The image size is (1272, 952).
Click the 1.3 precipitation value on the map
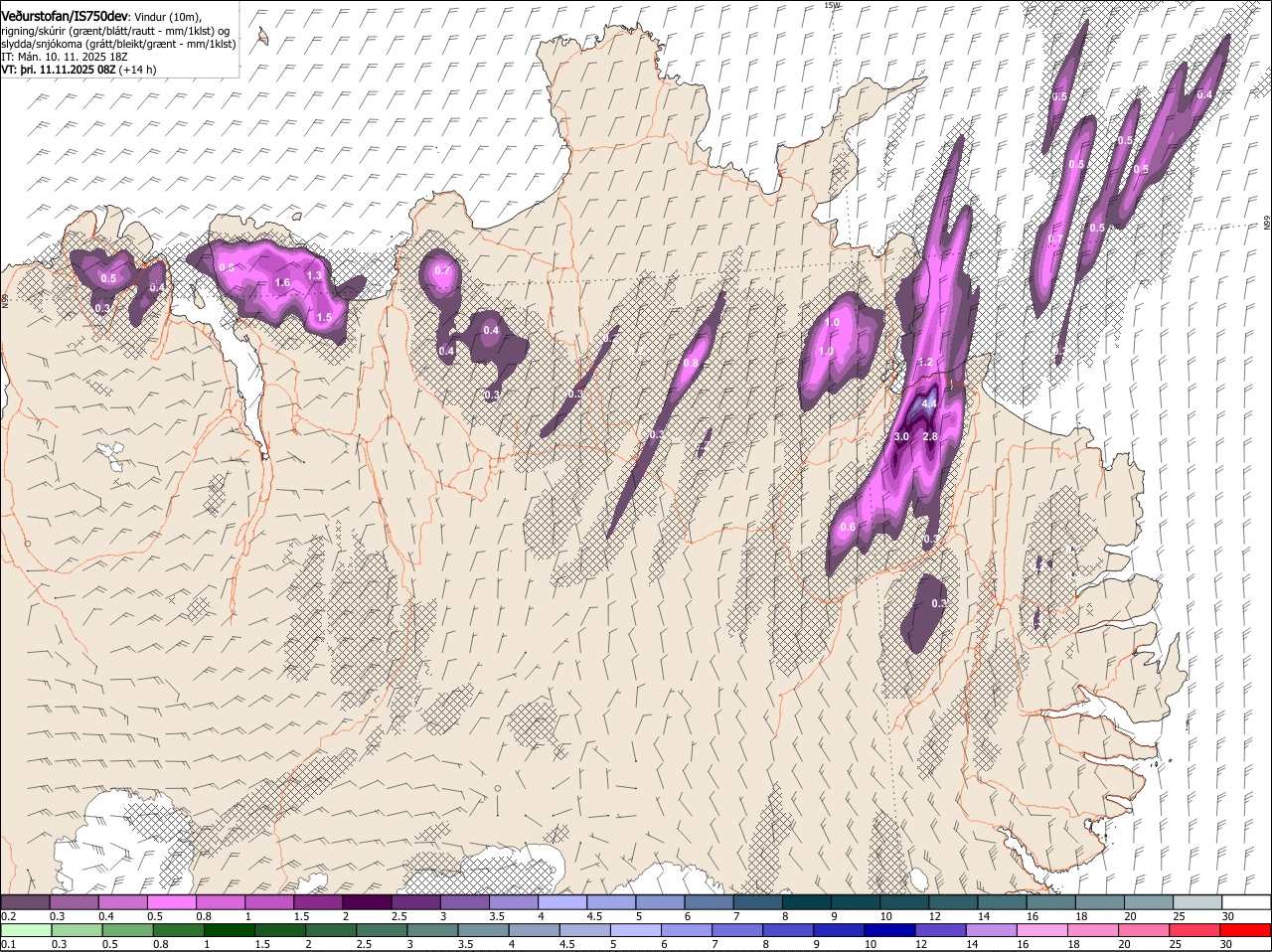[315, 276]
